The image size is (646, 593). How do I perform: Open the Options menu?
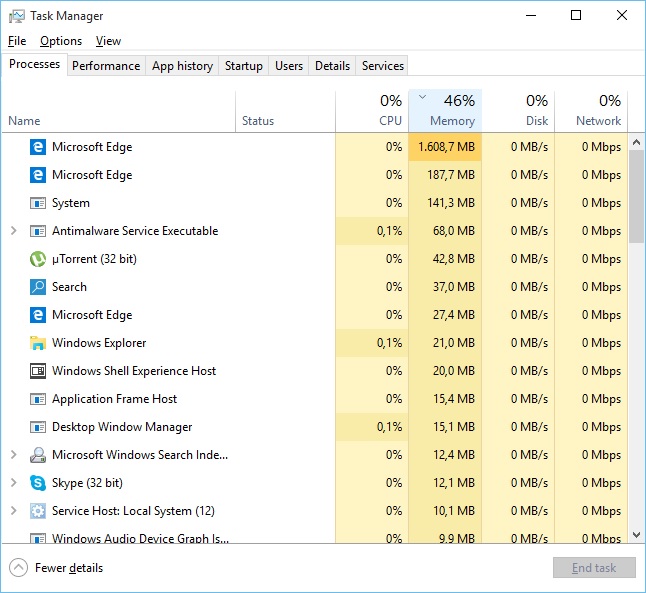coord(61,41)
